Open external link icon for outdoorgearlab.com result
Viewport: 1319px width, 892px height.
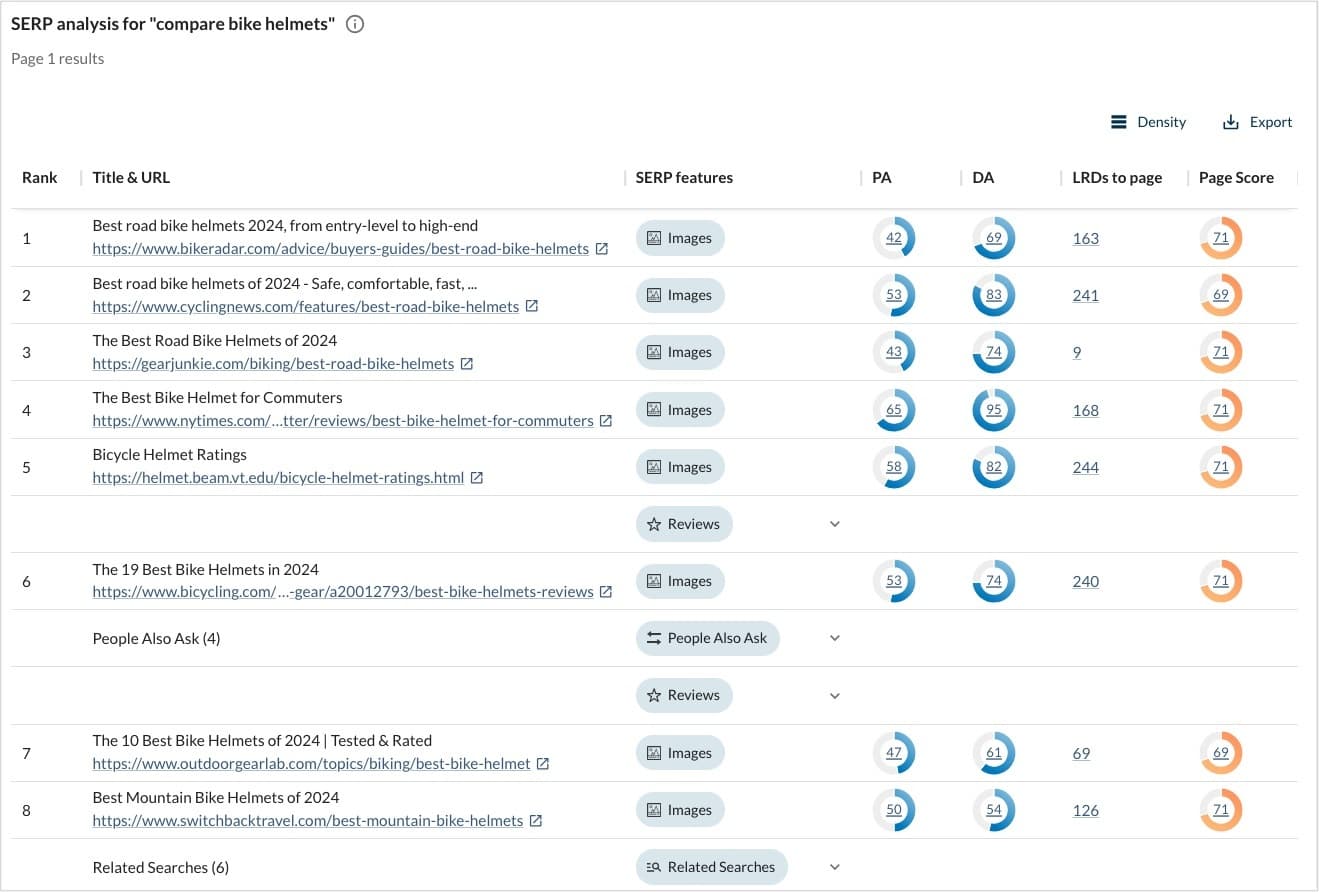click(x=543, y=764)
